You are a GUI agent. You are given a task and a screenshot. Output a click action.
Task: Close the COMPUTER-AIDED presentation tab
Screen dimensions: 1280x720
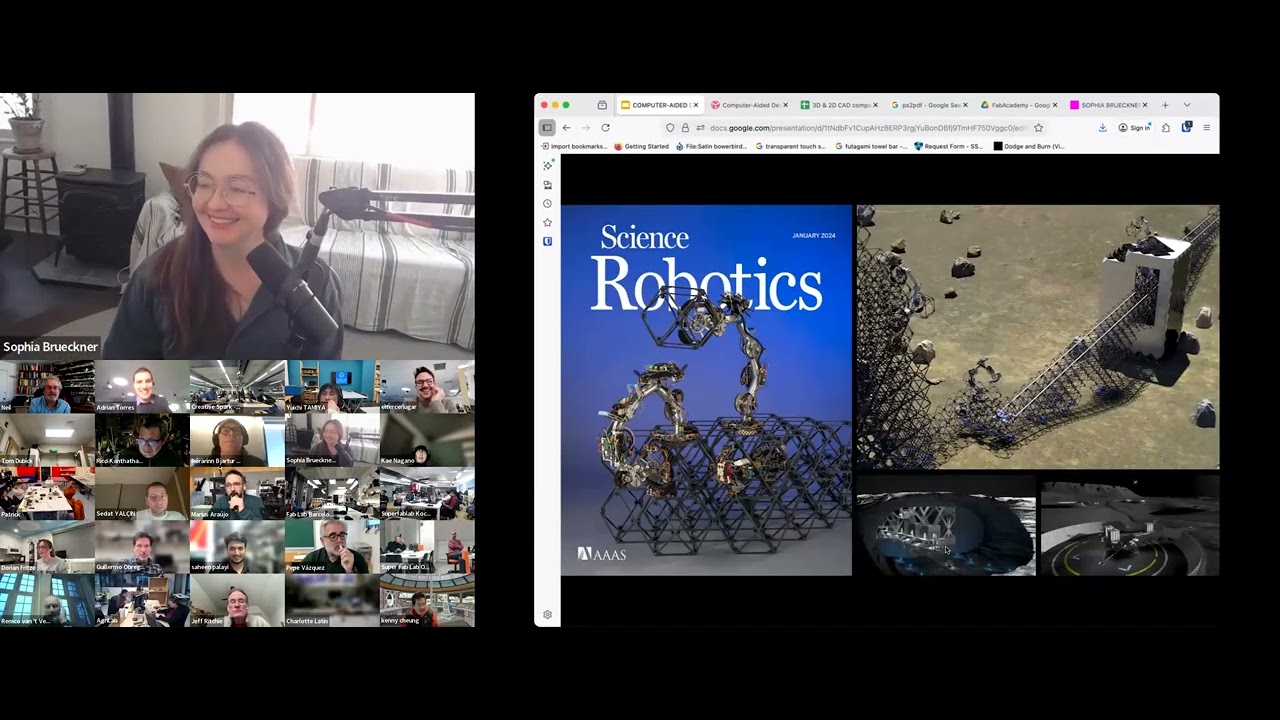tap(695, 105)
